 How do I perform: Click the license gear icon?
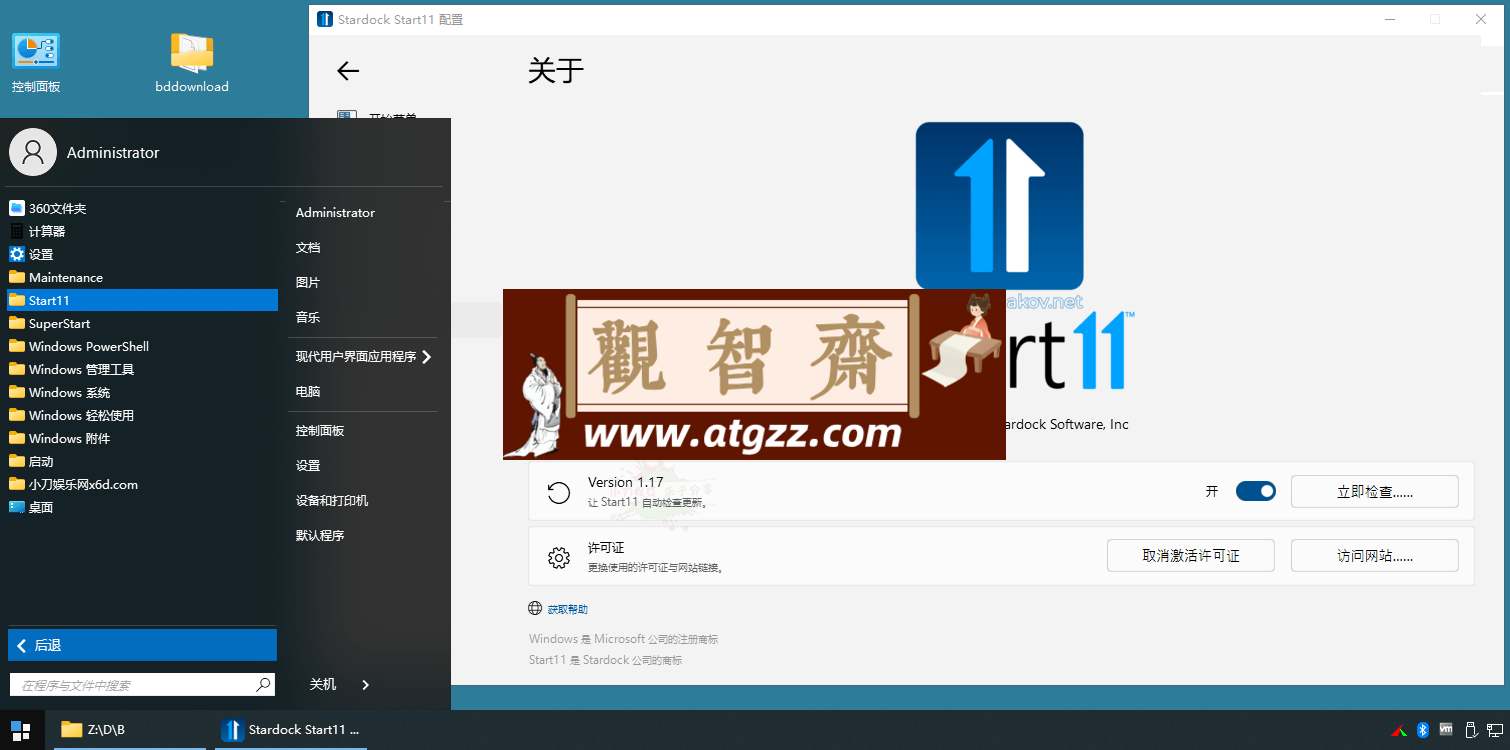559,557
